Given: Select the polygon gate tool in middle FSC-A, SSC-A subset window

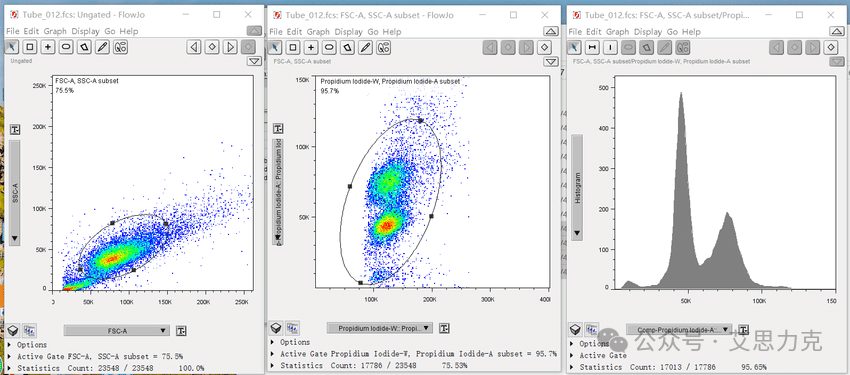Looking at the screenshot, I should pyautogui.click(x=347, y=47).
